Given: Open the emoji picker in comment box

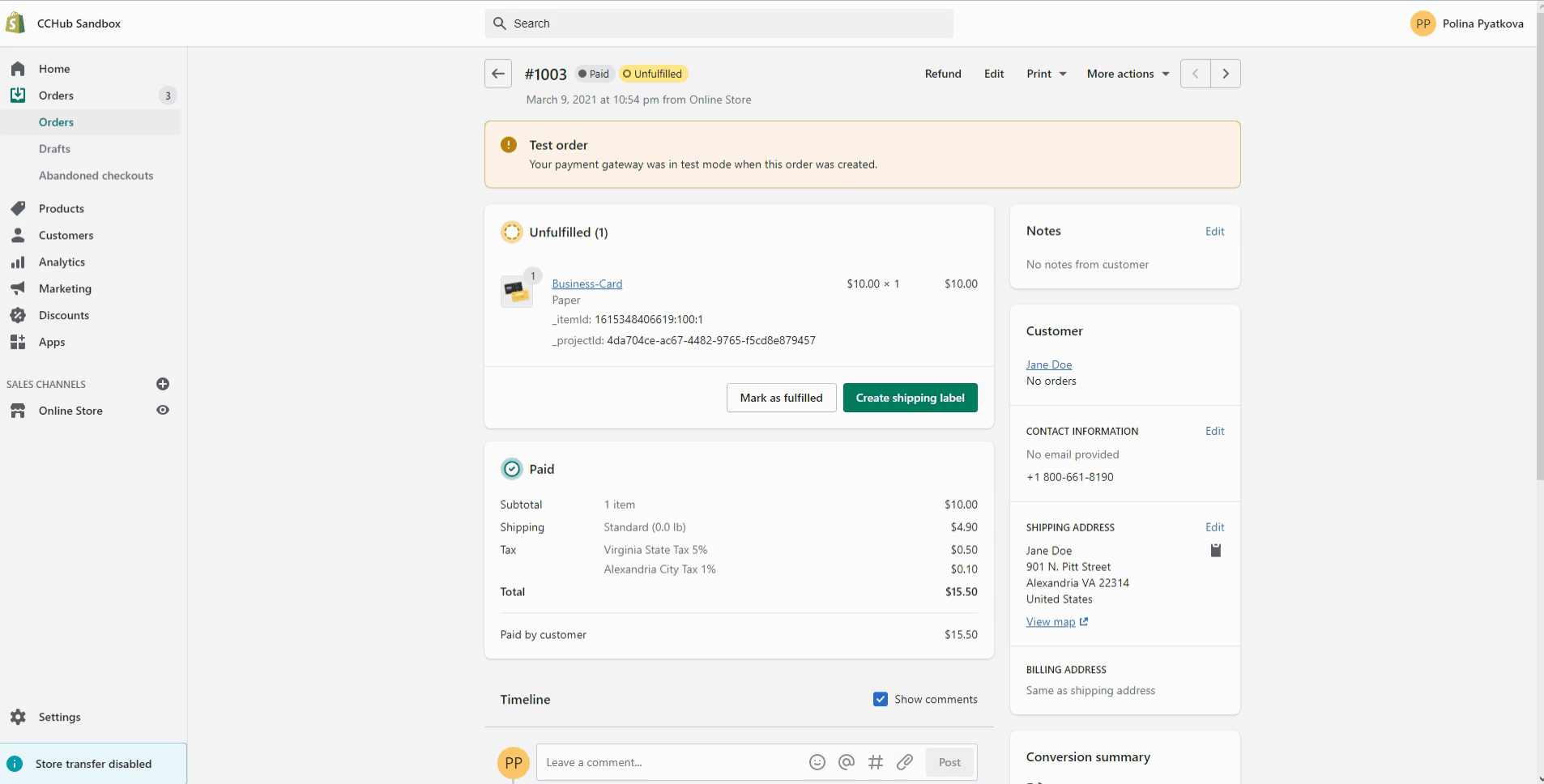Looking at the screenshot, I should (x=817, y=762).
